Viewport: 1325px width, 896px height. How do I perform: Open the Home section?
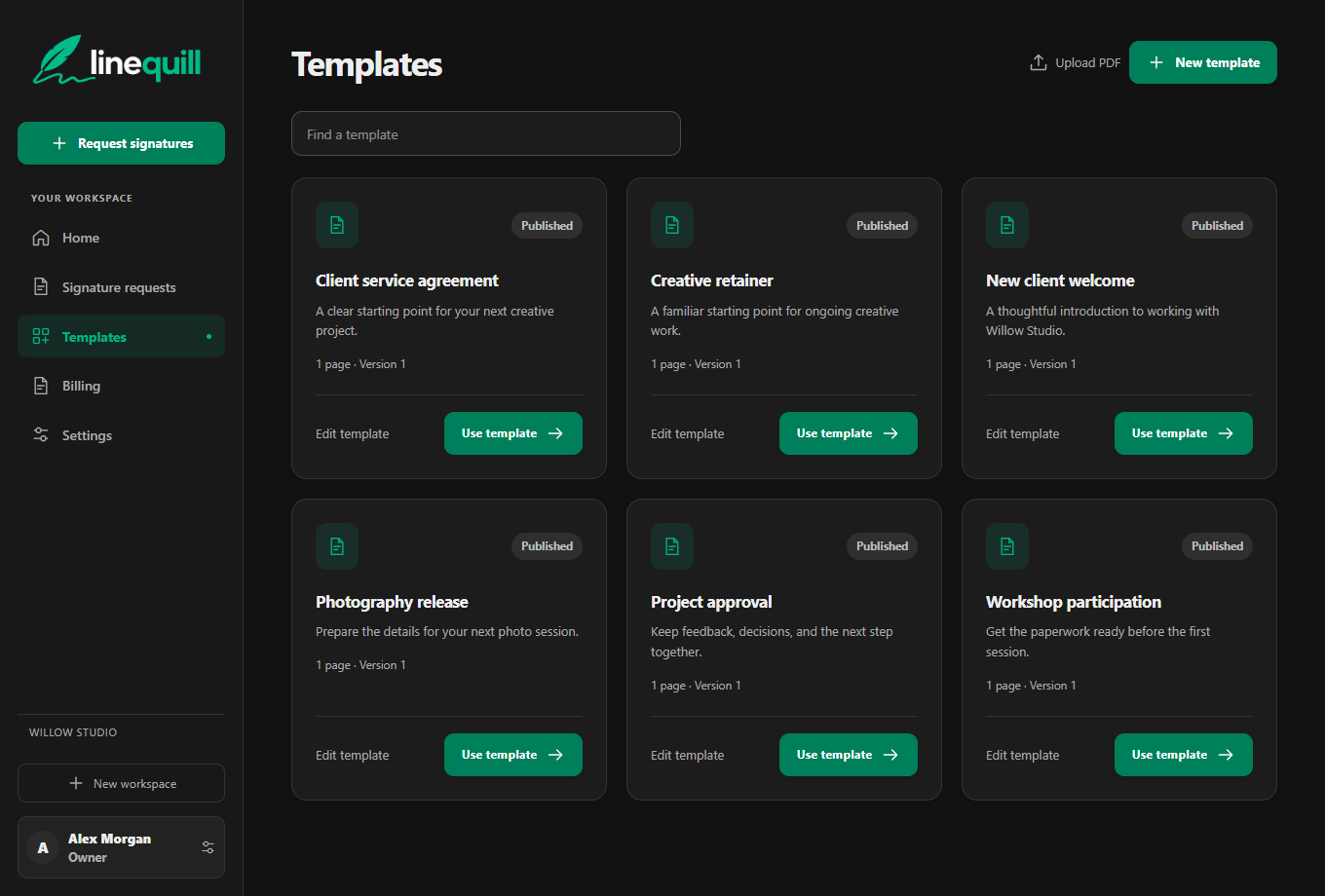click(121, 238)
